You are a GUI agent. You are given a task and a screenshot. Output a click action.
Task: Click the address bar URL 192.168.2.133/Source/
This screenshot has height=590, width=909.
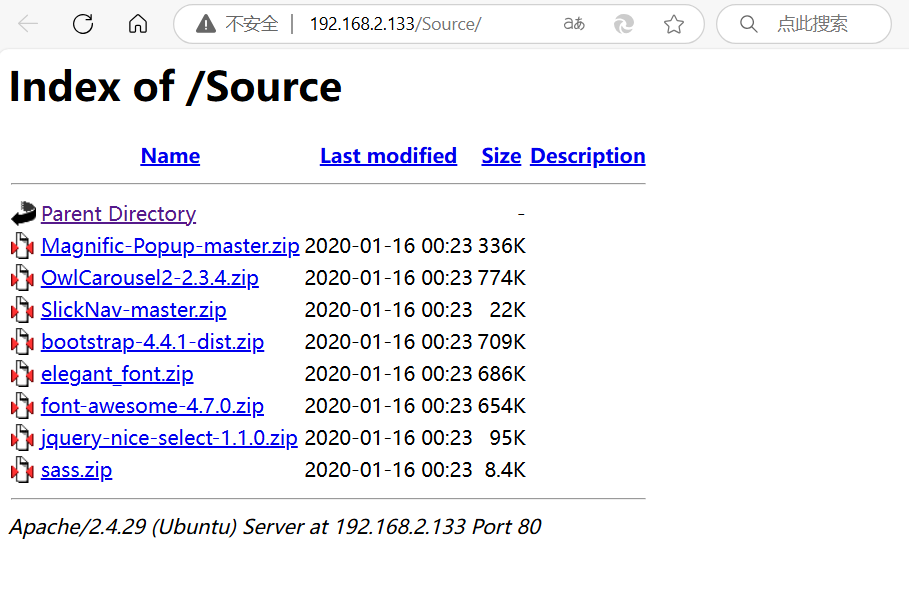tap(395, 24)
